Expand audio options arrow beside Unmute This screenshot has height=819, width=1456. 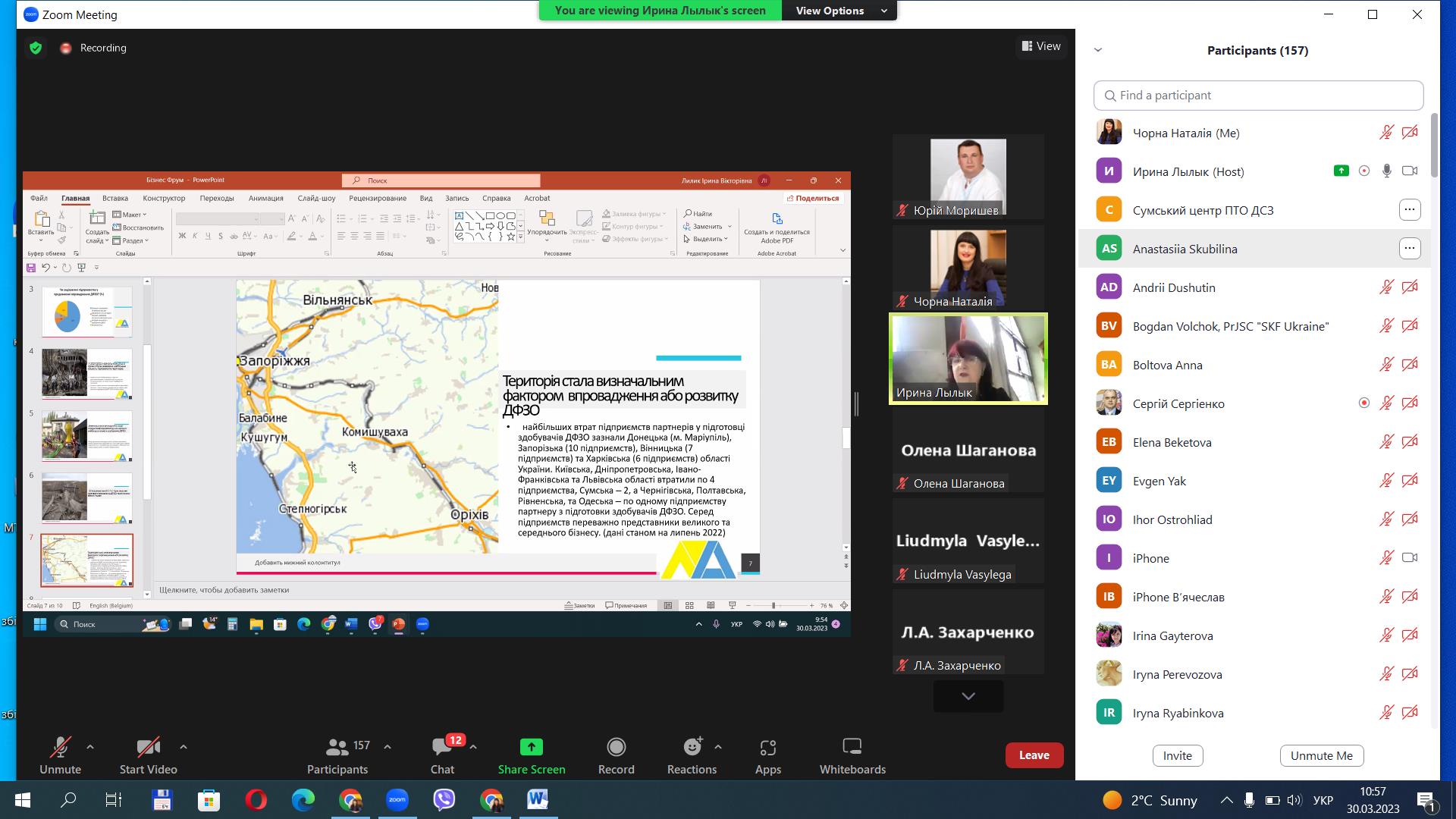tap(90, 747)
